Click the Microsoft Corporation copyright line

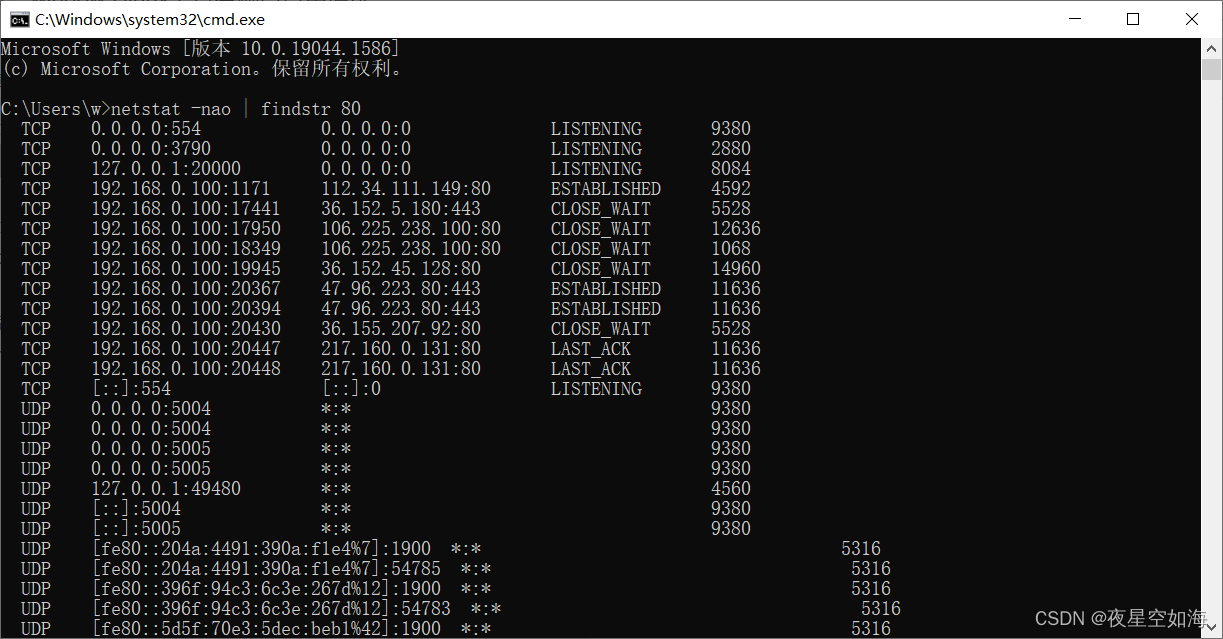pyautogui.click(x=203, y=69)
